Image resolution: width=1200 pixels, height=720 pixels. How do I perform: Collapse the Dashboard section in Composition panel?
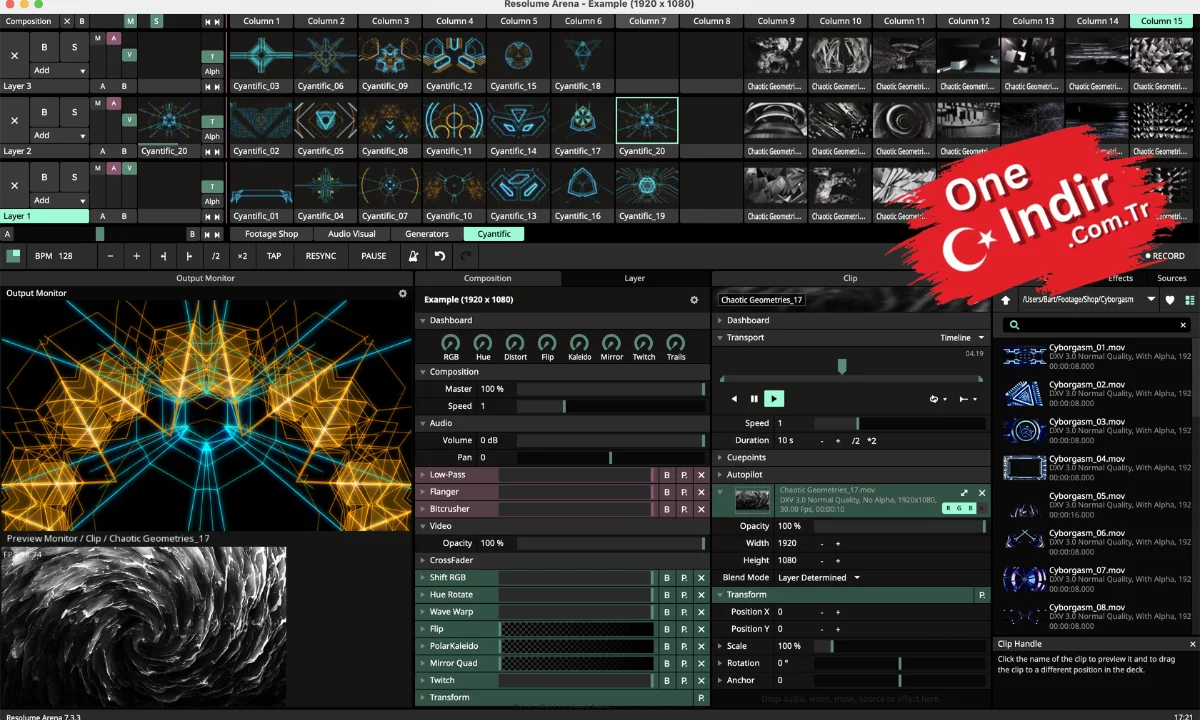point(422,321)
